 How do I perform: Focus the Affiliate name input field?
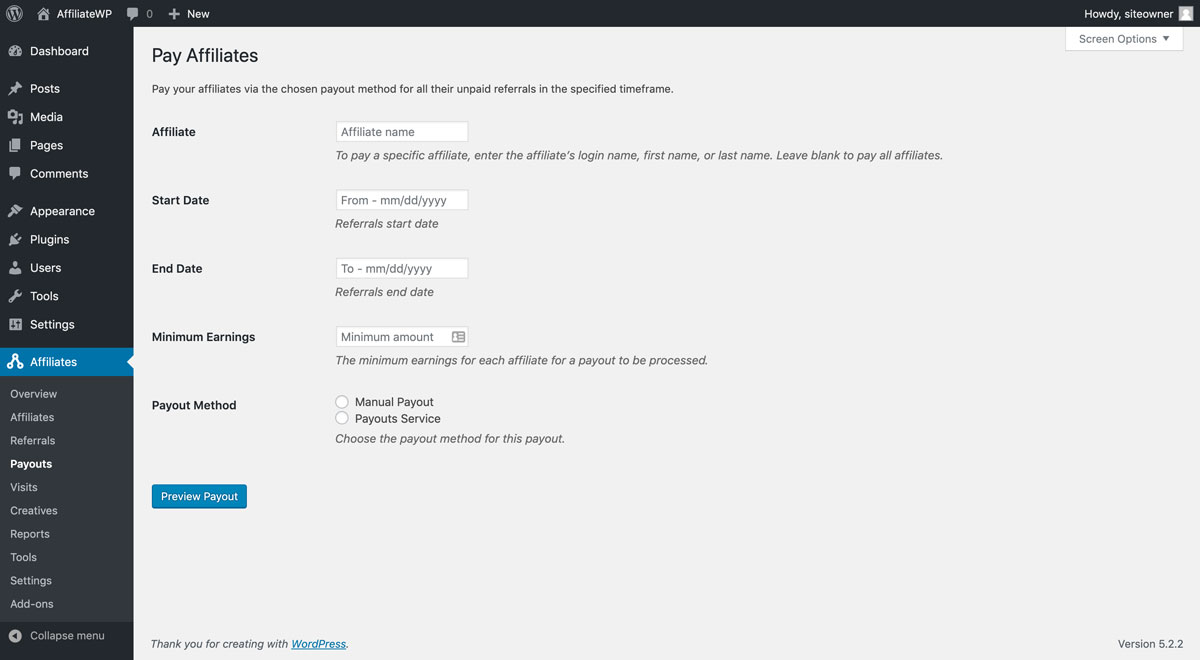402,132
